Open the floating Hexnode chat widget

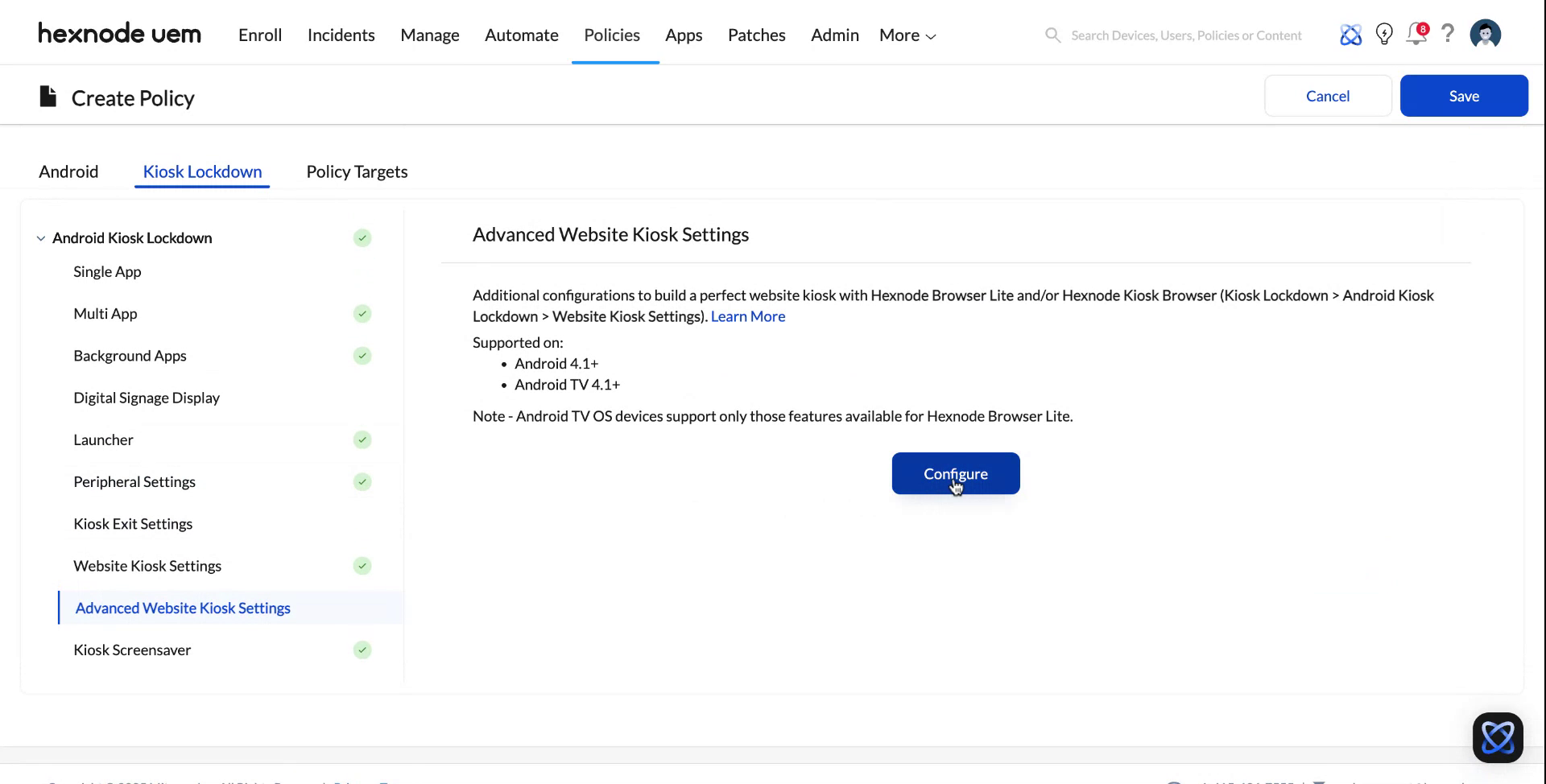pos(1498,737)
